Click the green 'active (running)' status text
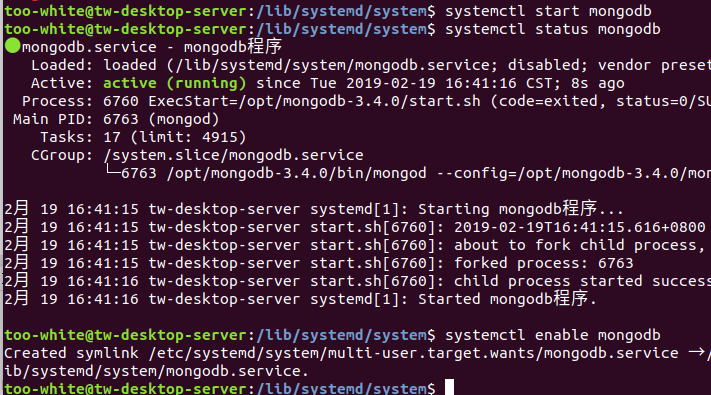The width and height of the screenshot is (711, 395). click(175, 83)
